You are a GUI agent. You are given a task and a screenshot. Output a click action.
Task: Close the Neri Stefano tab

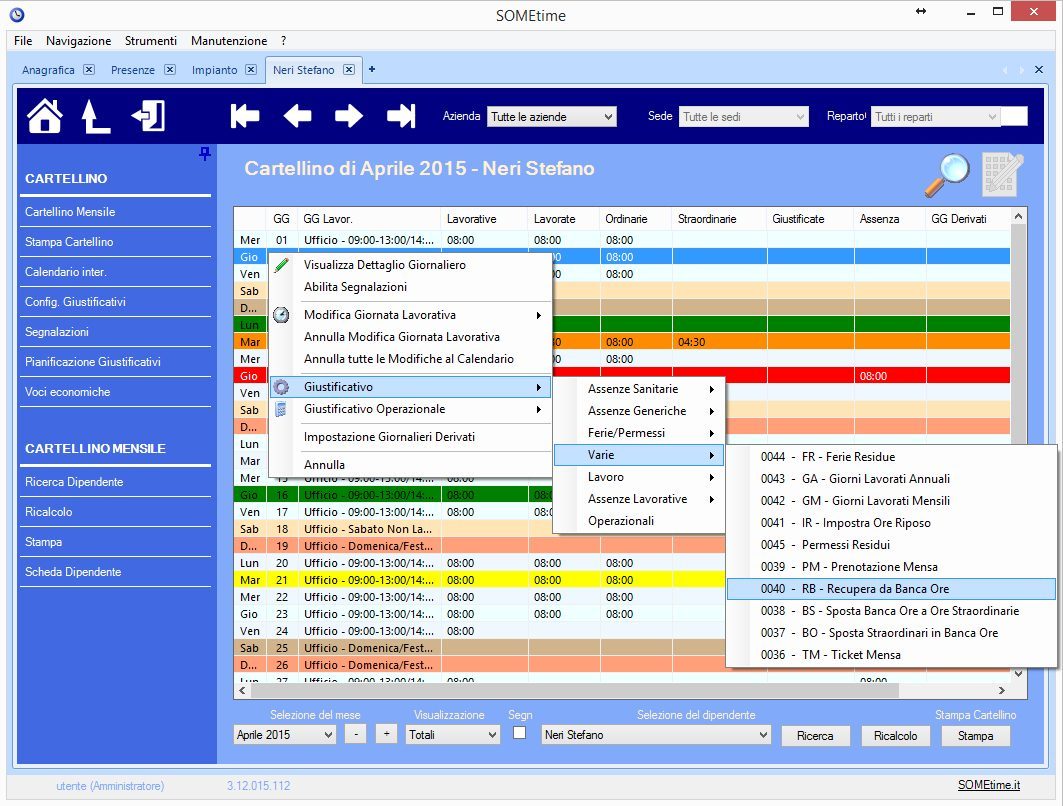[x=348, y=70]
